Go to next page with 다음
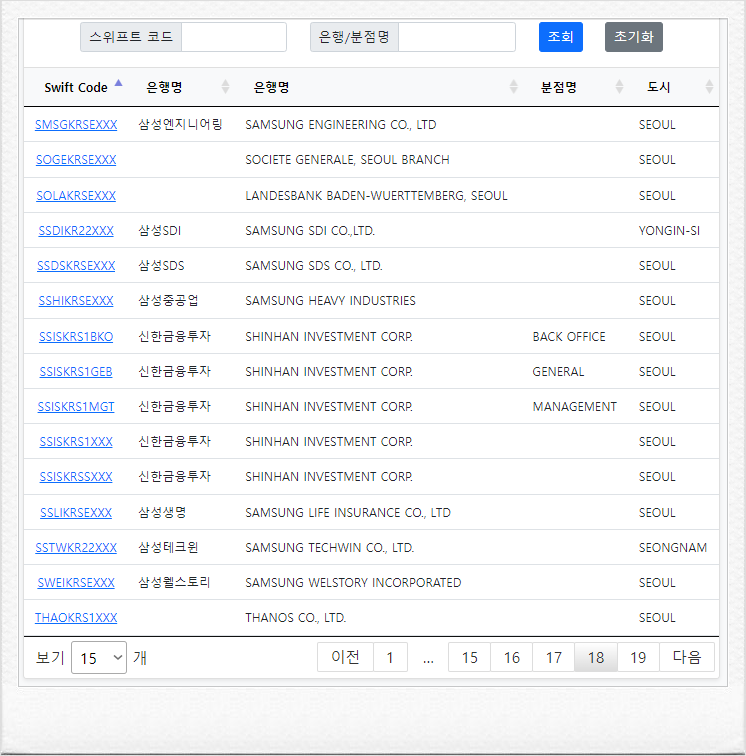This screenshot has width=746, height=756. [687, 657]
